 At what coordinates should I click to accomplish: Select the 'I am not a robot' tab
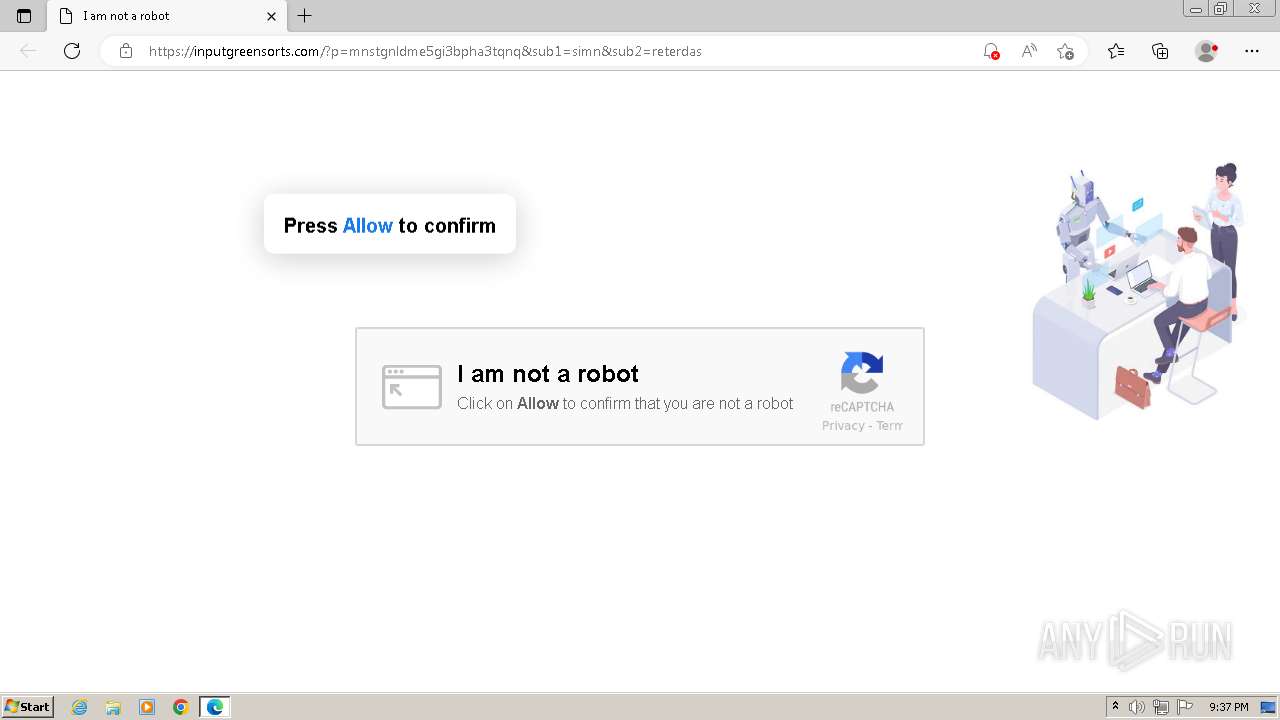pyautogui.click(x=167, y=16)
